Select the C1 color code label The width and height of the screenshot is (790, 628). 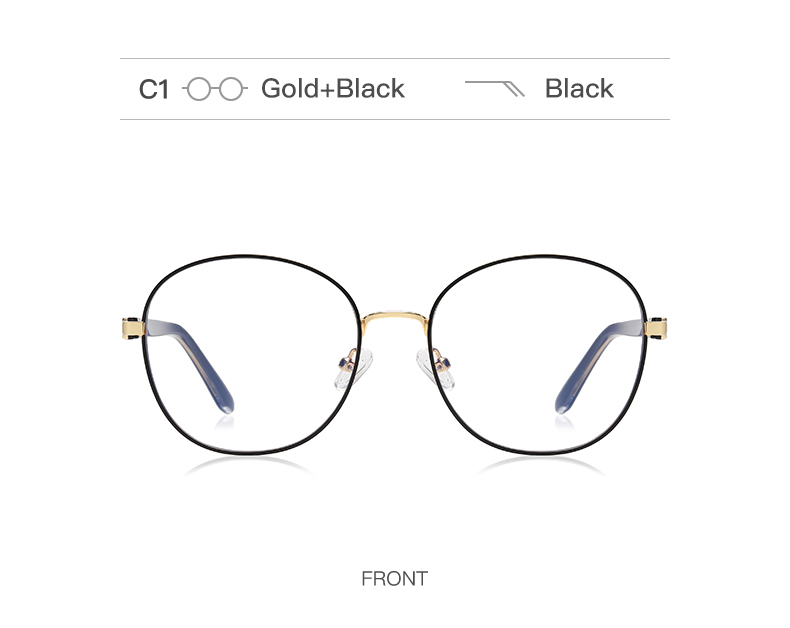(x=154, y=90)
